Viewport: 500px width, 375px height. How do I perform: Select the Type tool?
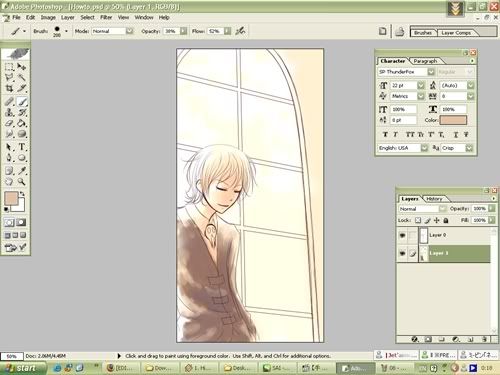point(22,147)
